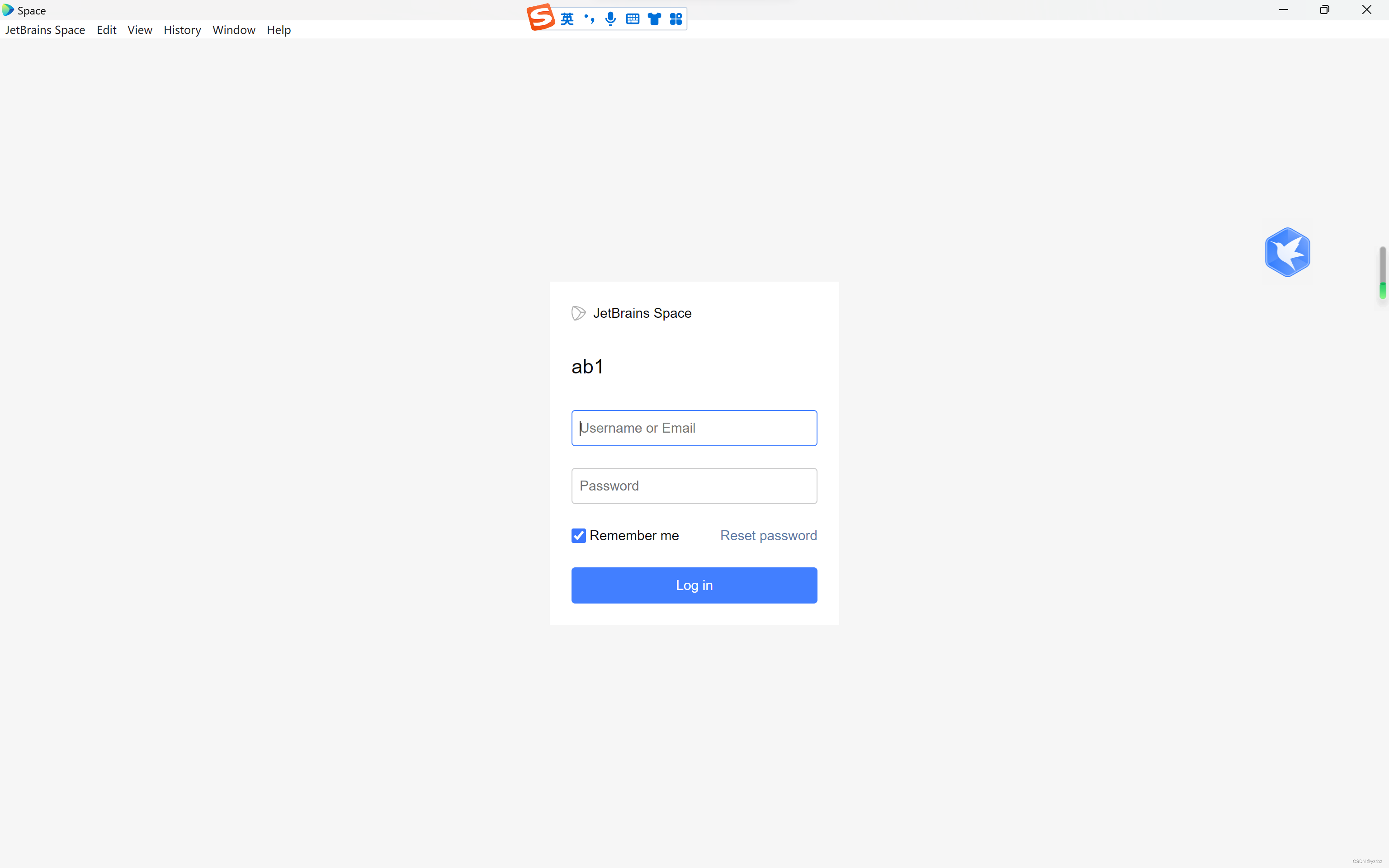Open the IME toolbox grid icon

click(676, 19)
